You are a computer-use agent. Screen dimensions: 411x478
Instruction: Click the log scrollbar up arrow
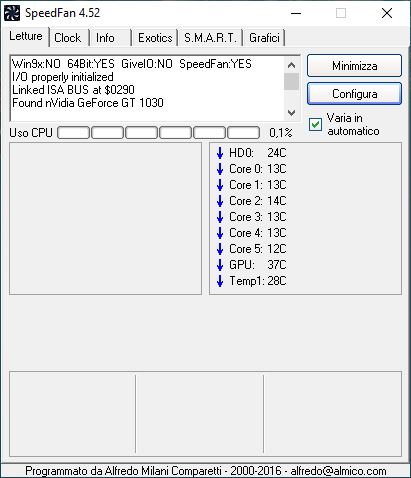[291, 65]
